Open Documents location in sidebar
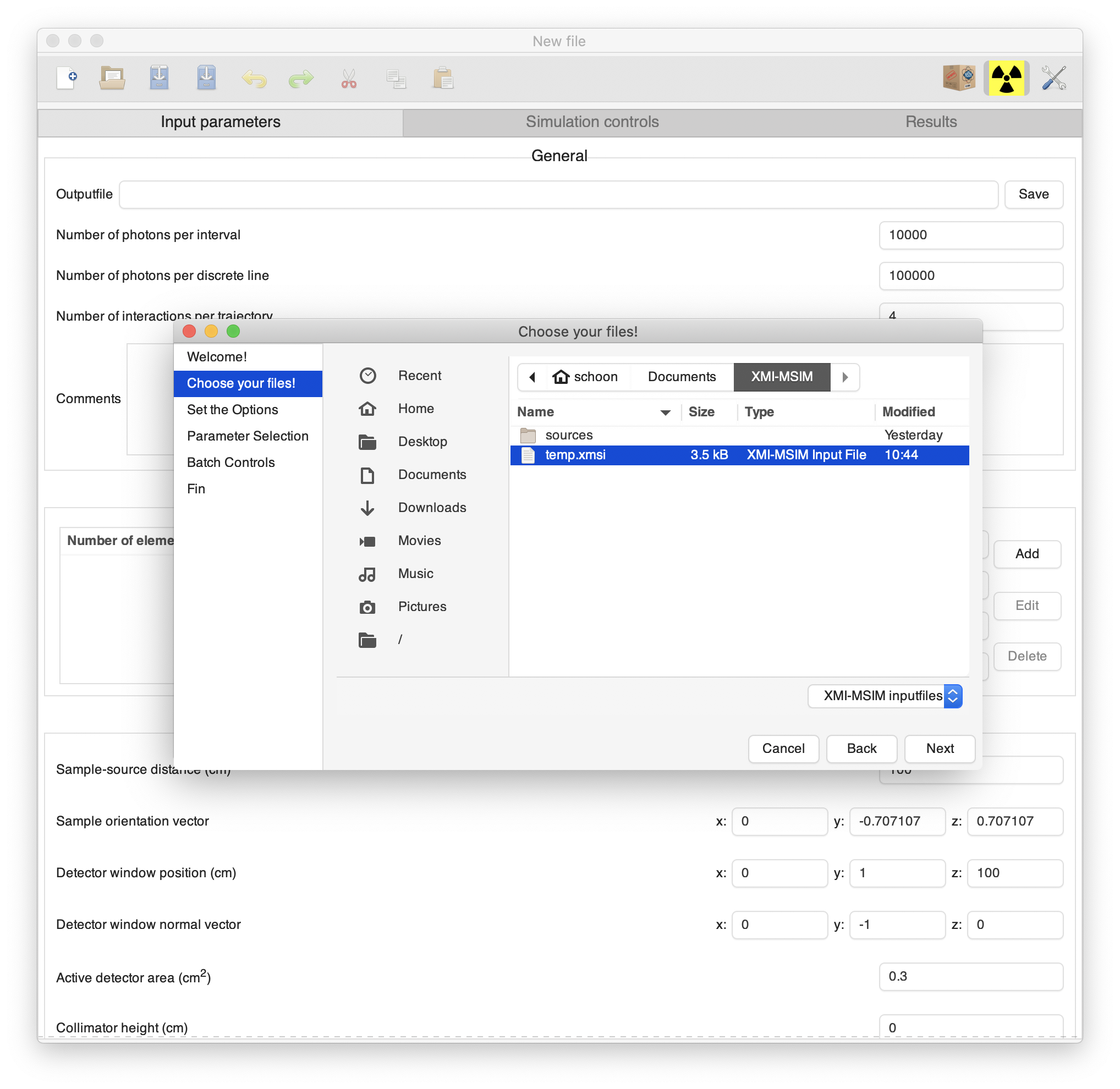Screen dimensions: 1120x1089 (x=432, y=474)
